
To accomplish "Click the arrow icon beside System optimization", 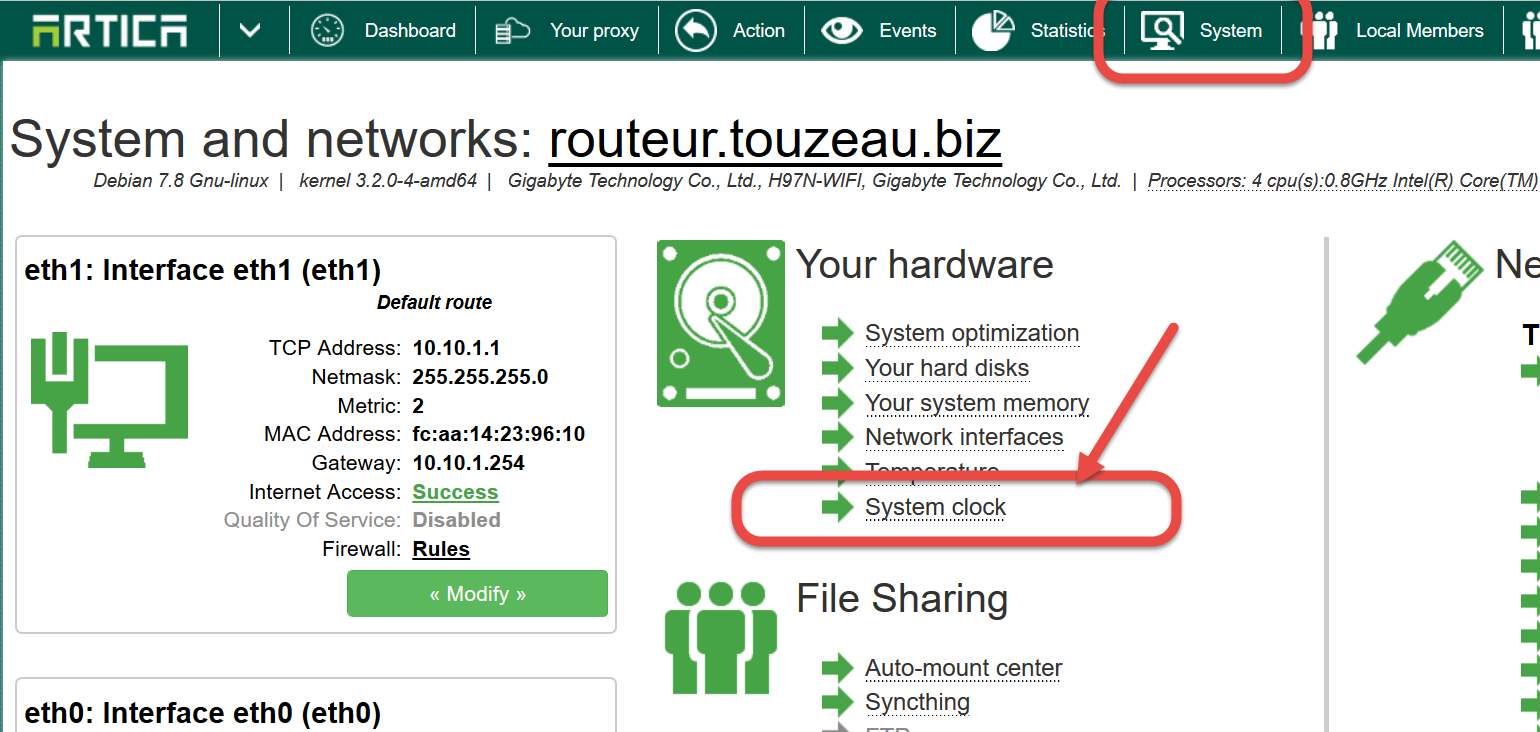I will click(837, 333).
